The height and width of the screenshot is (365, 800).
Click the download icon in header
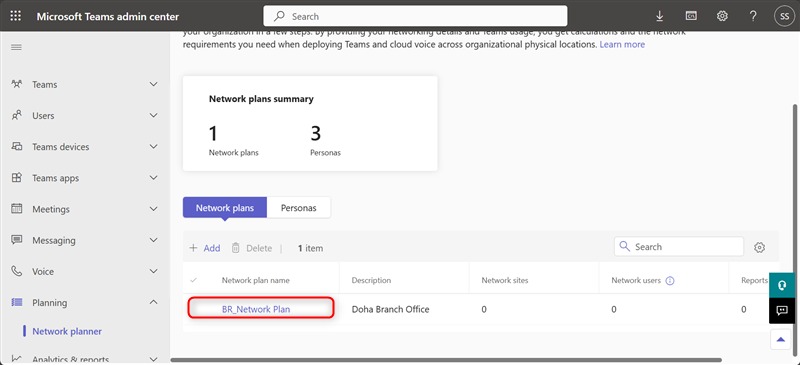[660, 16]
